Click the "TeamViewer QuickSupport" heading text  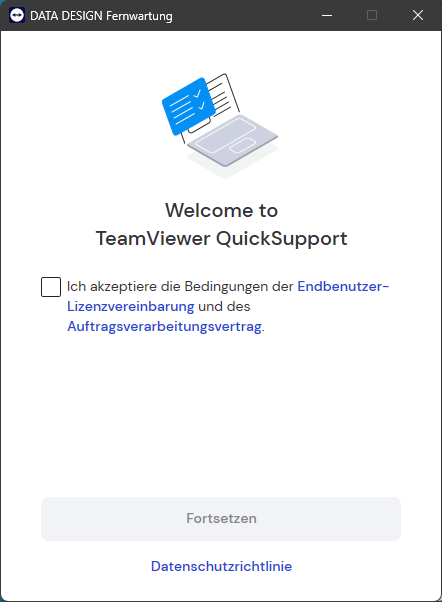221,238
